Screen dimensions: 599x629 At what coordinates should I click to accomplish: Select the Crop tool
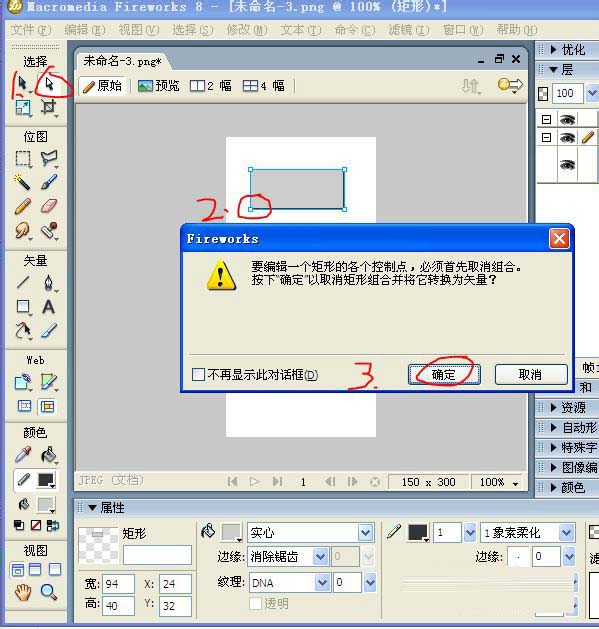pos(49,108)
